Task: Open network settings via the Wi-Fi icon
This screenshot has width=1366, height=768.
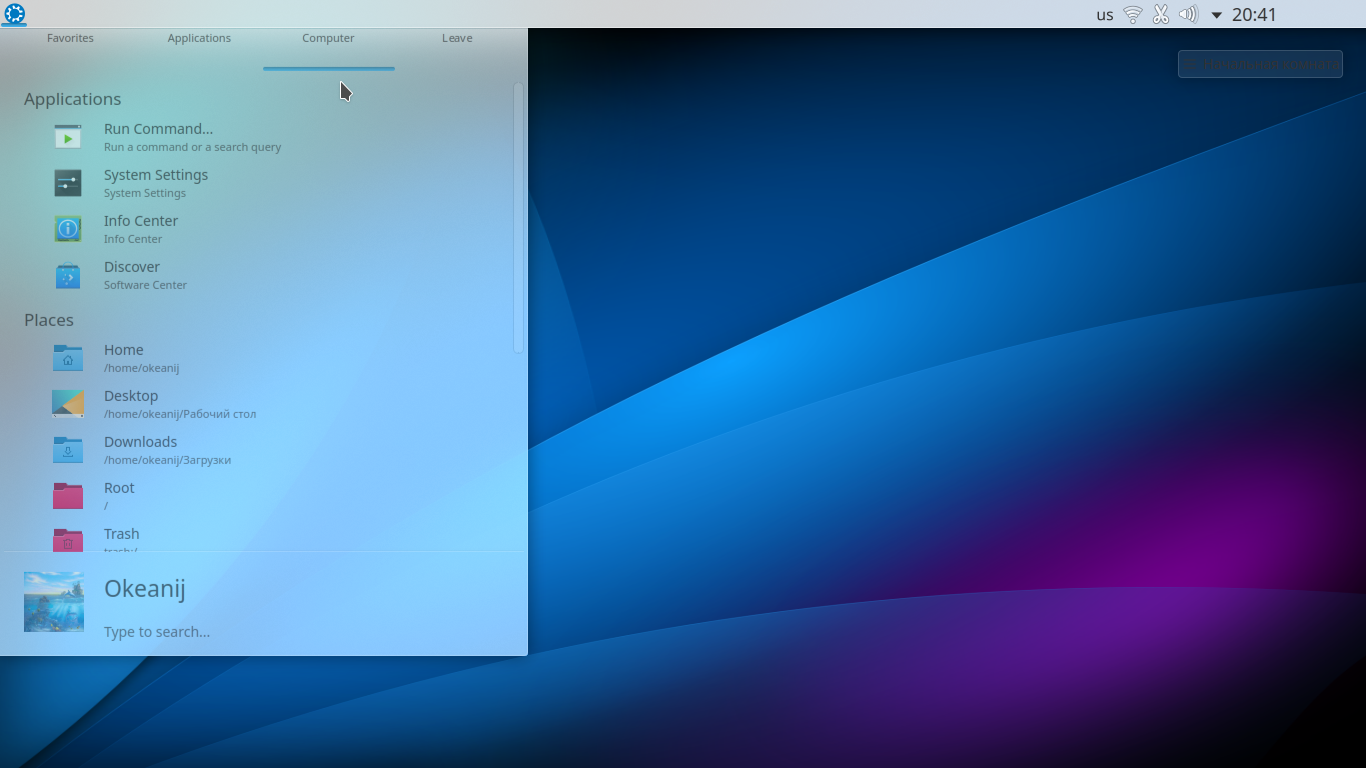Action: (x=1132, y=14)
